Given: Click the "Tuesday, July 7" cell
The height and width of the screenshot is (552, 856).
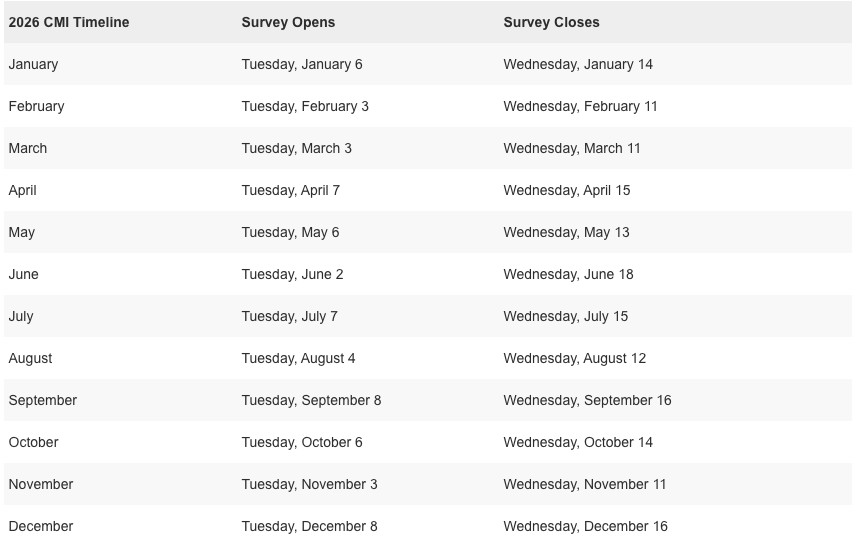Looking at the screenshot, I should (289, 316).
